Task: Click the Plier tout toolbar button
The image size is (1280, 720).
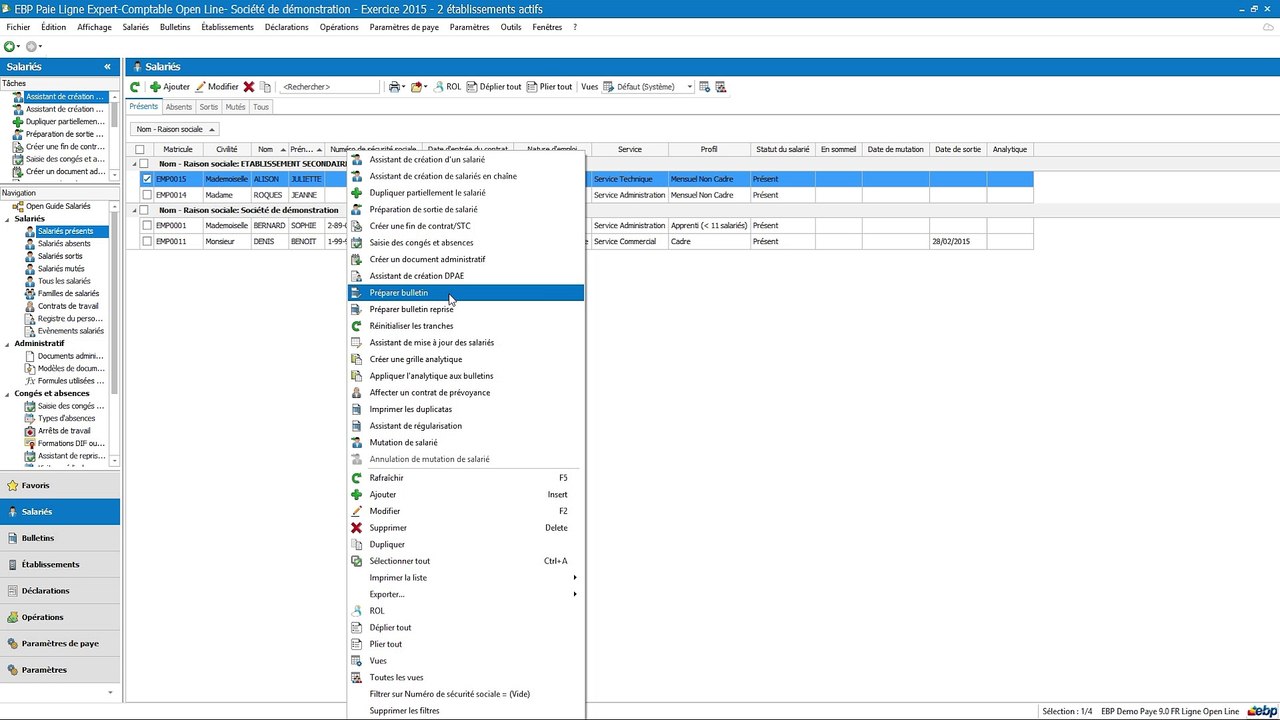Action: [x=549, y=87]
